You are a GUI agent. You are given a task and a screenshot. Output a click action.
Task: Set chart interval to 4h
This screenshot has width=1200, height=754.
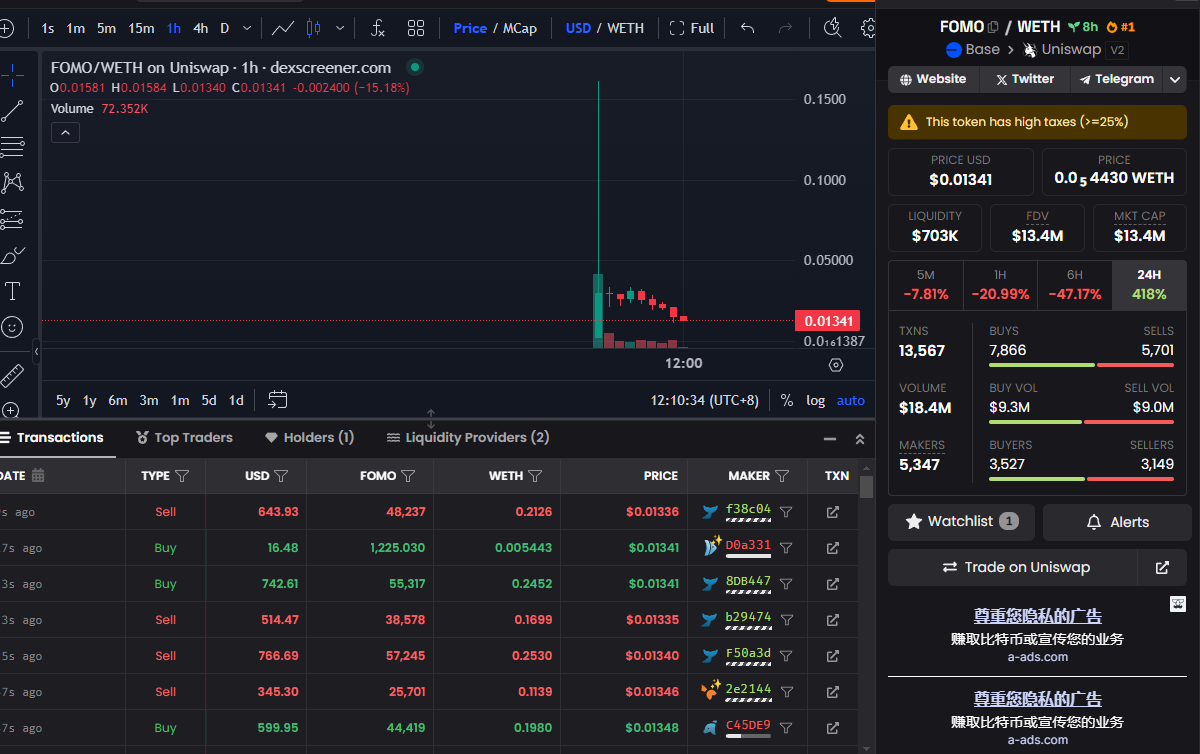pyautogui.click(x=201, y=28)
